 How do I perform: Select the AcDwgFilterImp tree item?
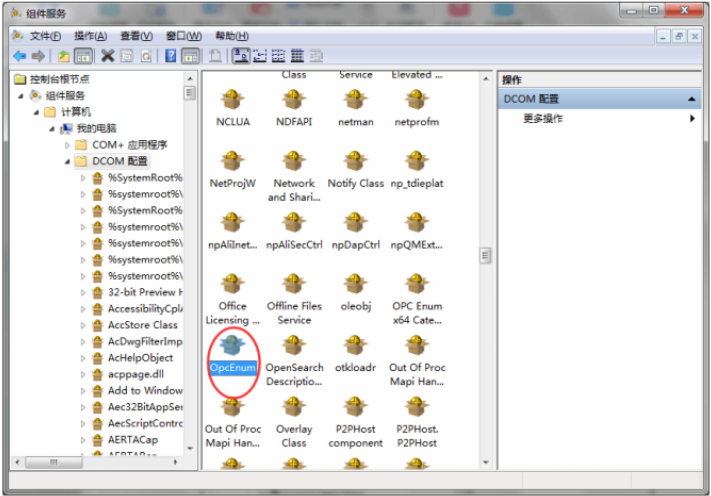[145, 341]
